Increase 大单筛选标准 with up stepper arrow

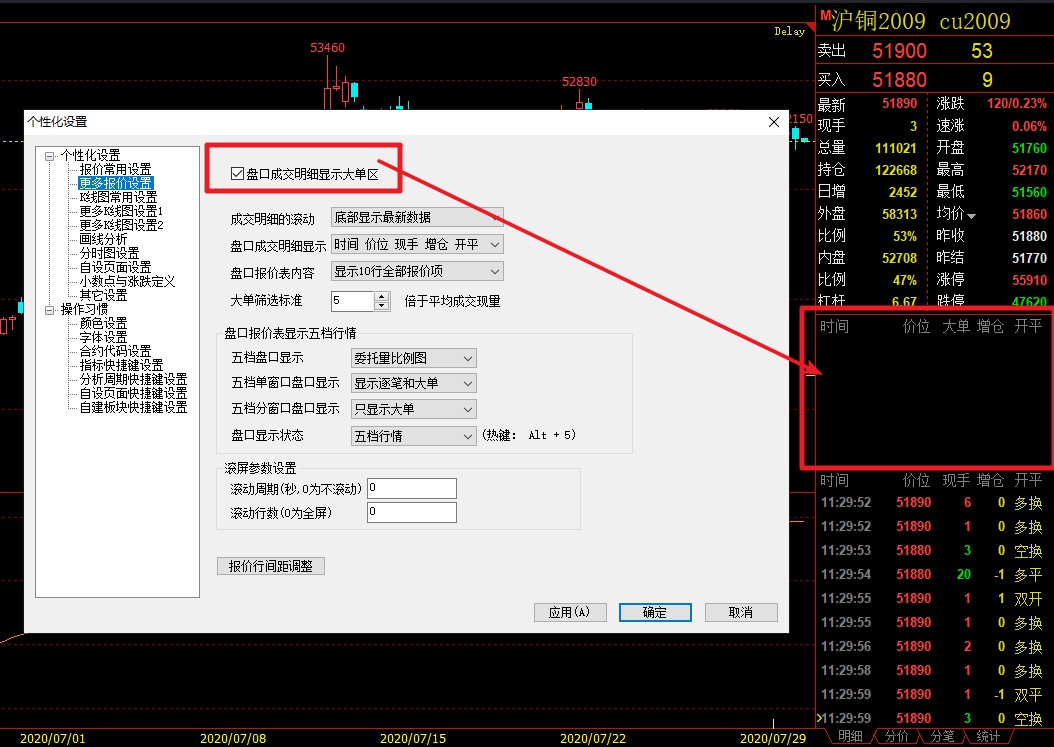coord(382,296)
